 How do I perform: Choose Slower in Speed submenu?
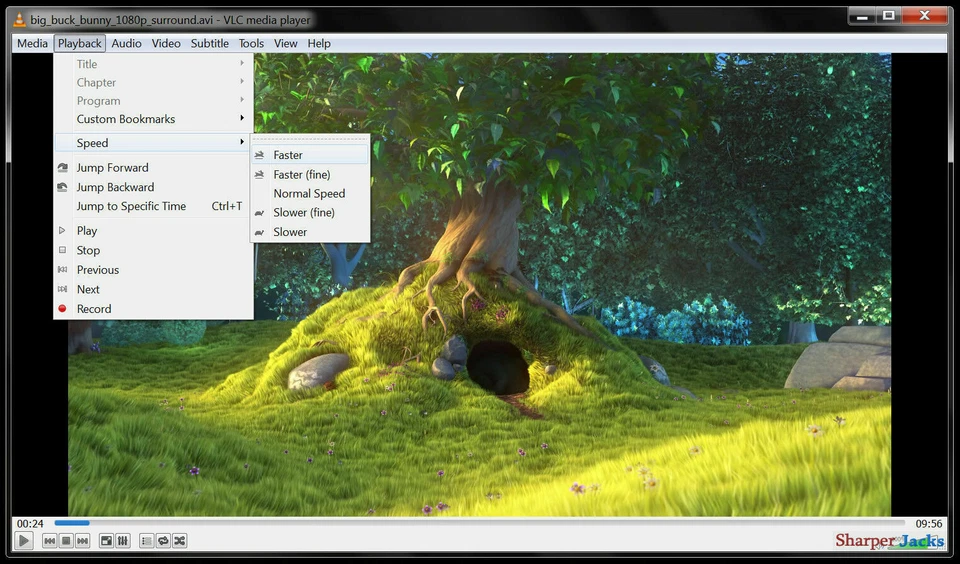coord(310,232)
